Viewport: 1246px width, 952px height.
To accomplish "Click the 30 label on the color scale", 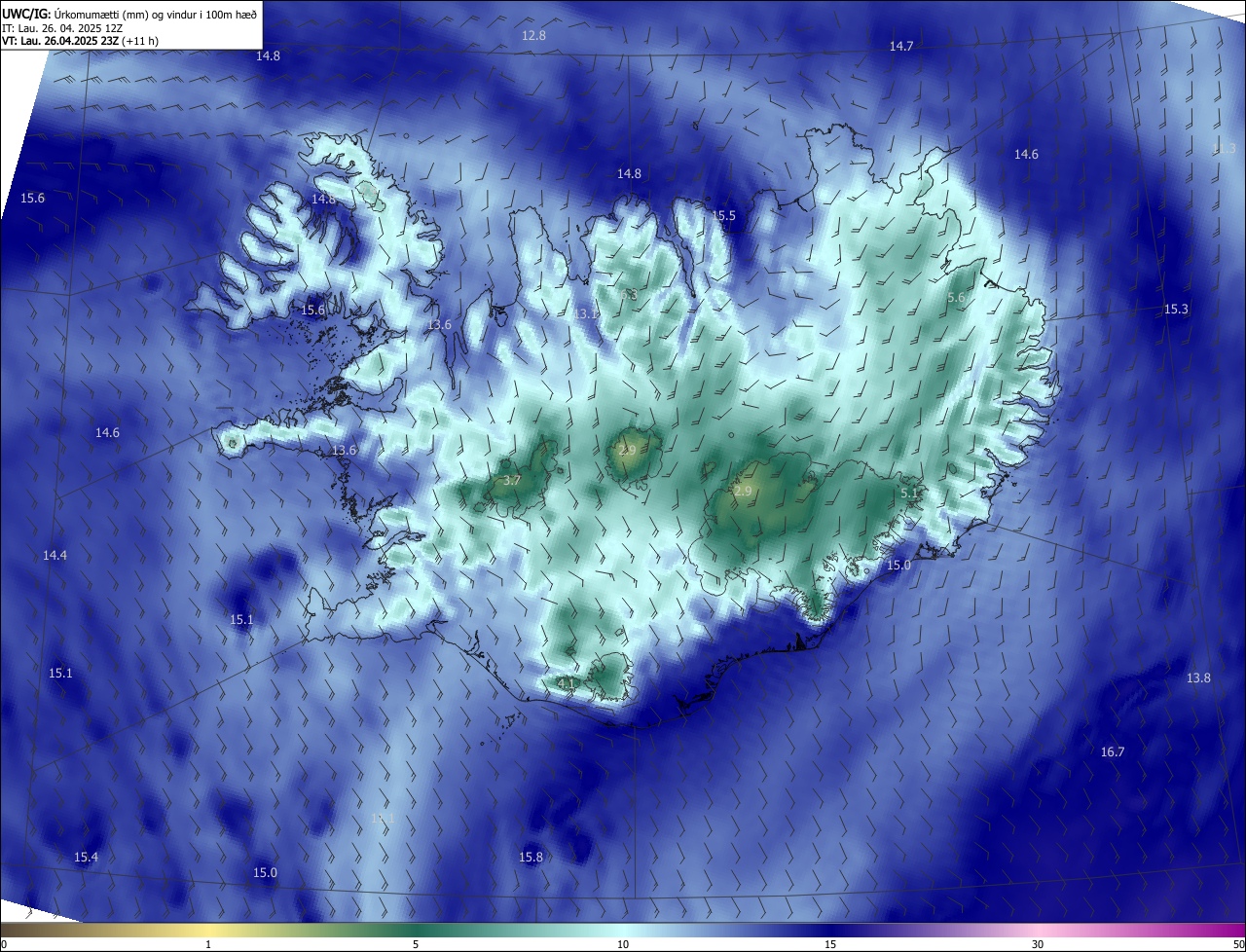I will click(1038, 945).
